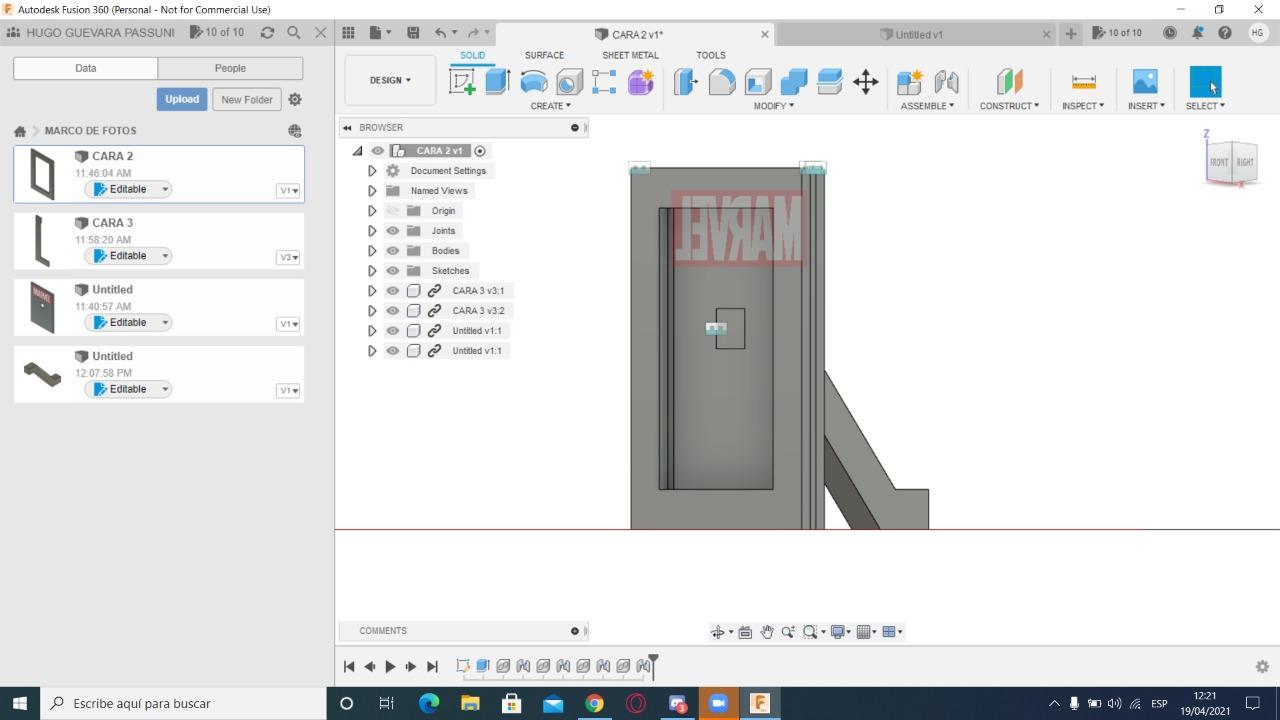Viewport: 1280px width, 720px height.
Task: Select the Joint tool in Assemble
Action: [946, 82]
